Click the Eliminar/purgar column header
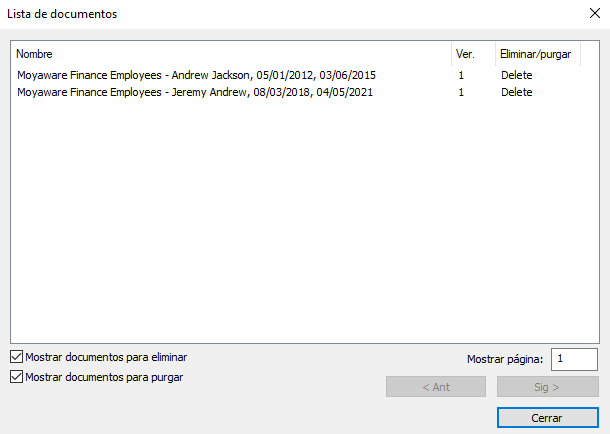This screenshot has height=434, width=610. 538,54
